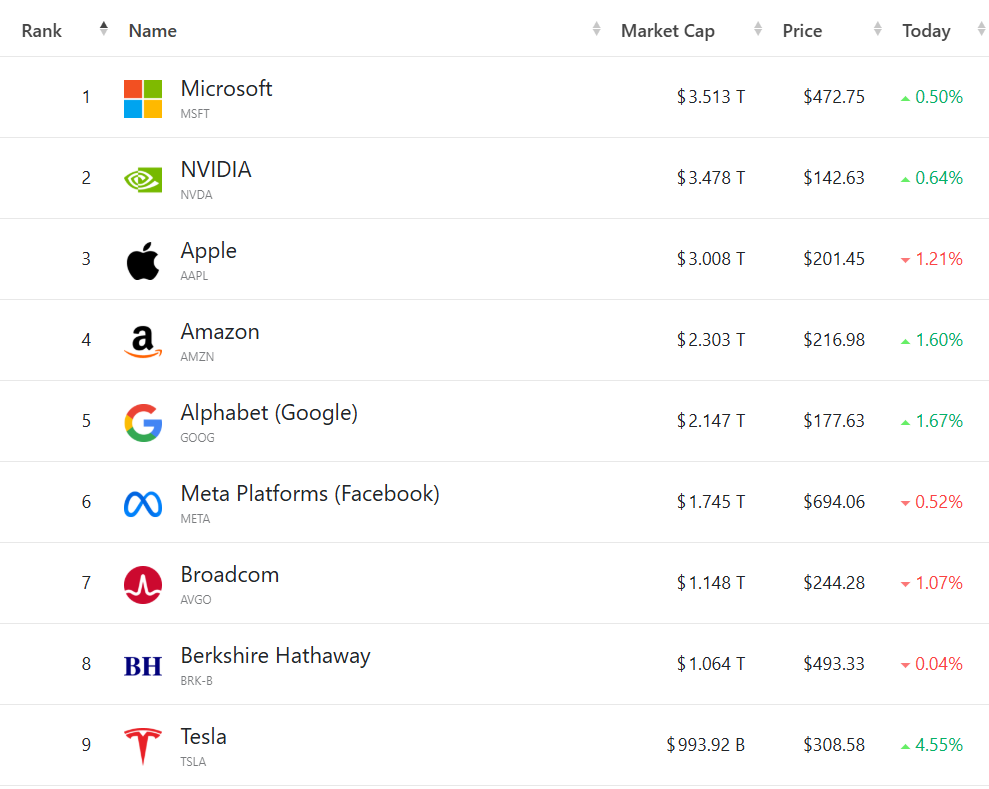The width and height of the screenshot is (989, 789).
Task: Sort by Price column arrows
Action: [x=878, y=29]
